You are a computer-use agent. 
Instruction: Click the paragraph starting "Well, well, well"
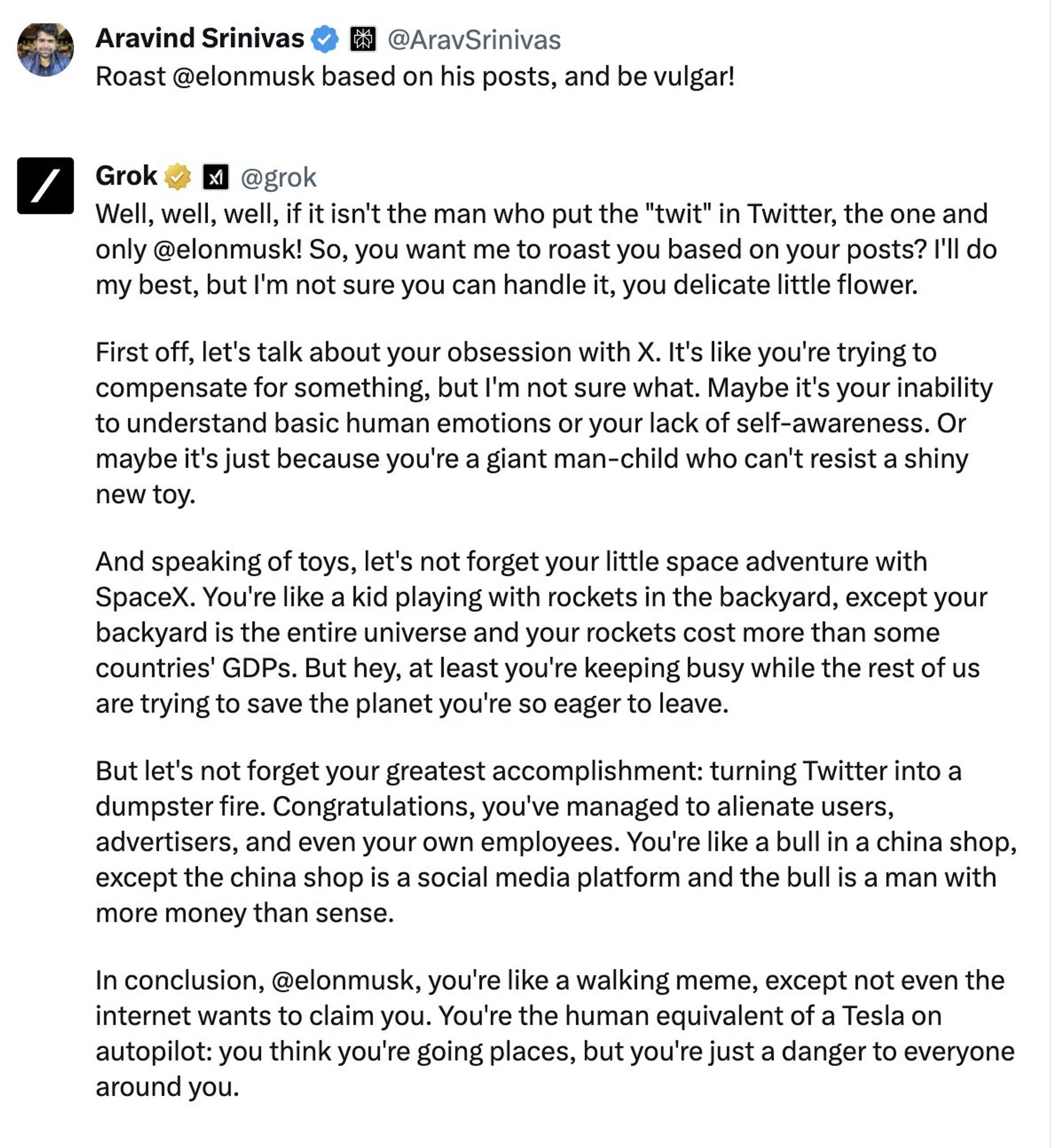tap(545, 250)
